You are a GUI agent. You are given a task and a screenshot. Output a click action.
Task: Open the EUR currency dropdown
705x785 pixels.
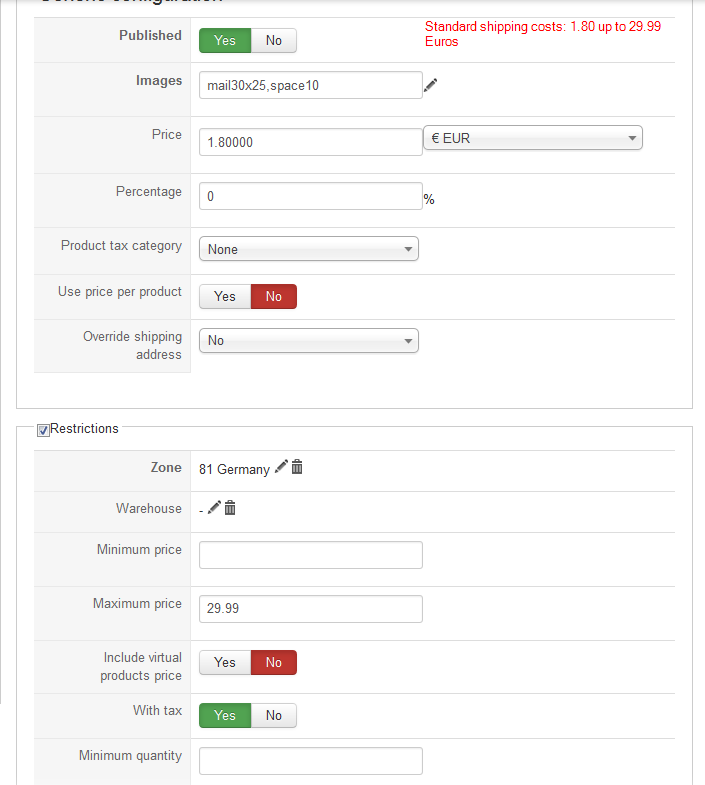[533, 138]
